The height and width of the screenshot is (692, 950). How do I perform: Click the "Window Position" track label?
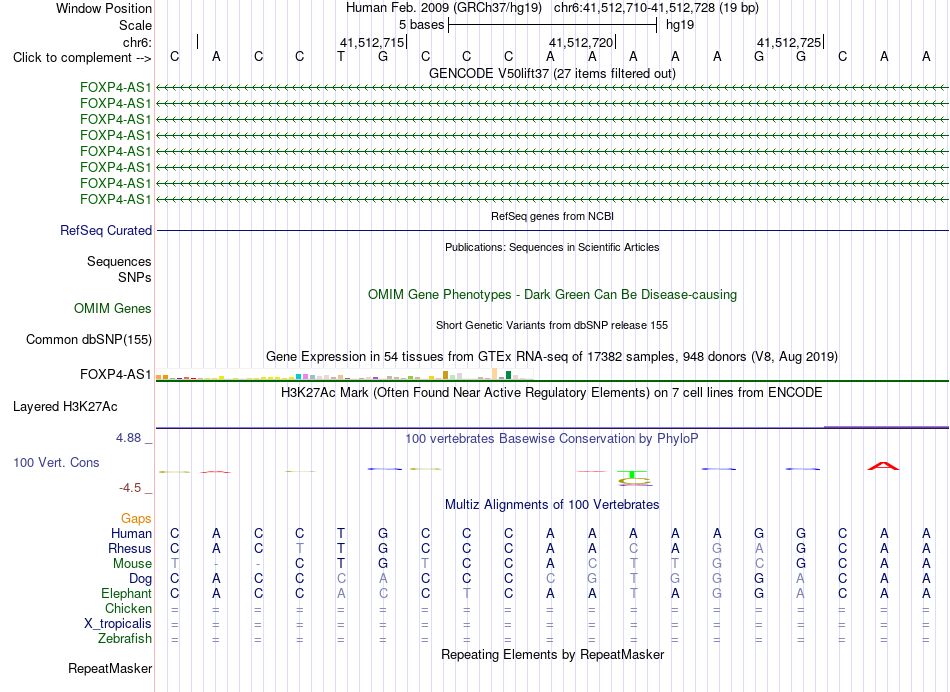[104, 8]
